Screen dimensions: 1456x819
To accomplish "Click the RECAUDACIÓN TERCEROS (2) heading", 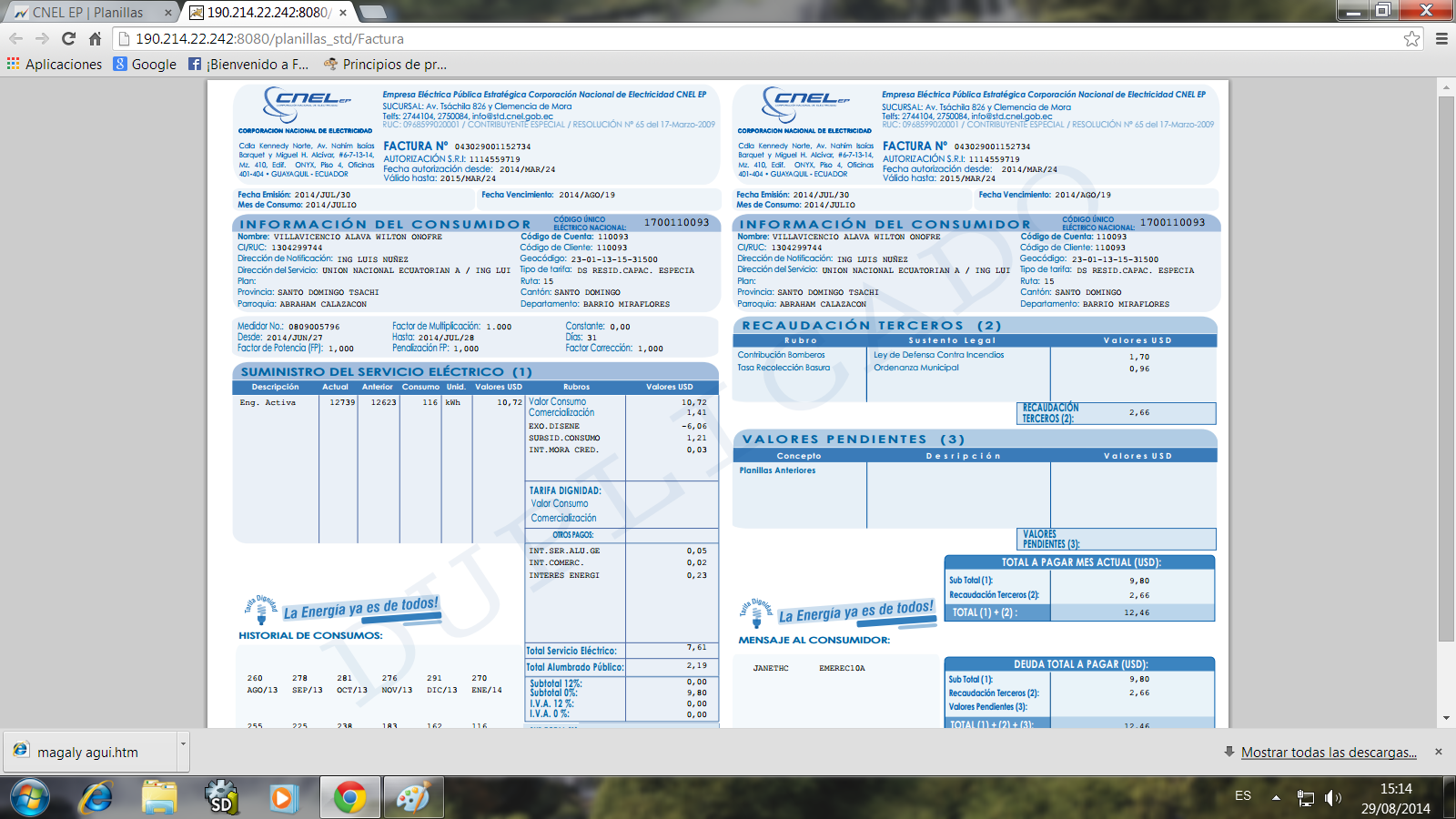I will coord(871,325).
